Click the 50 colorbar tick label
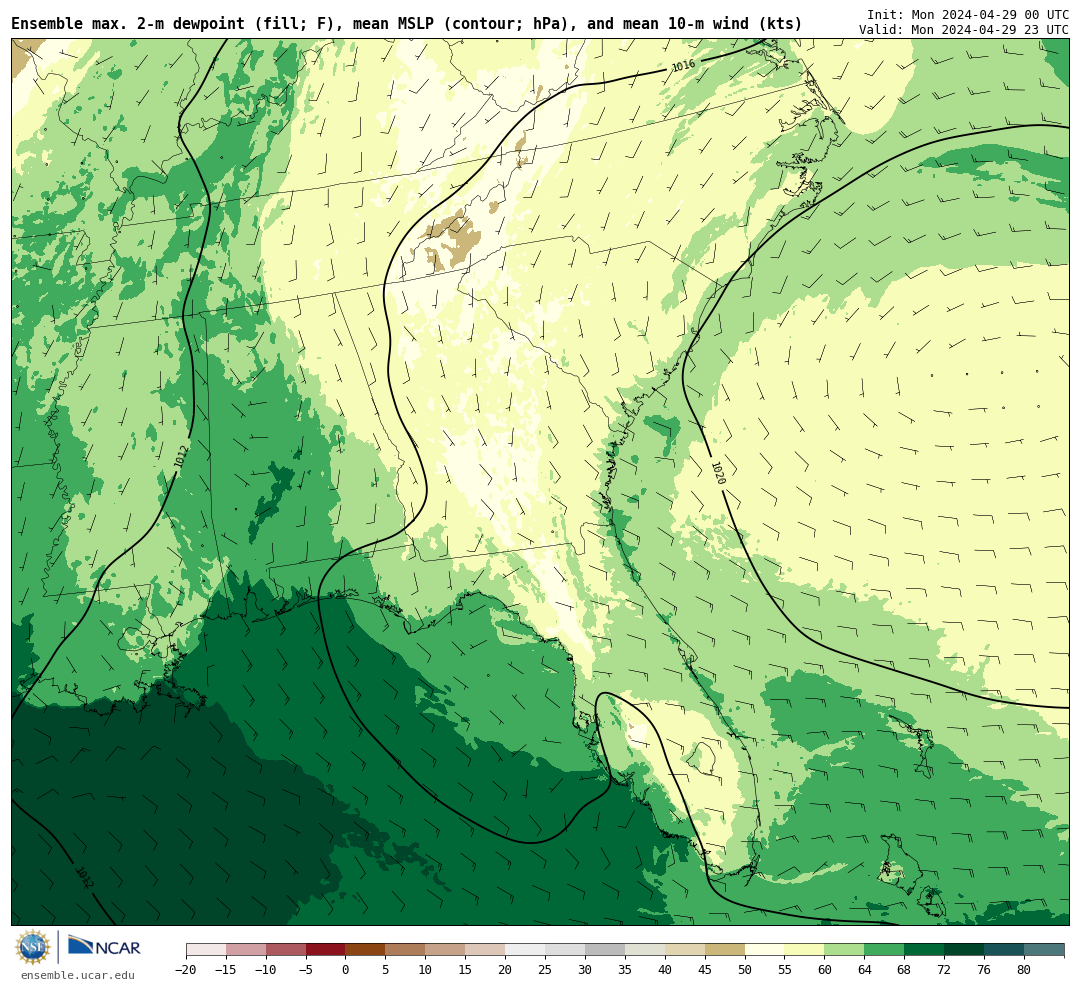The image size is (1080, 988). (x=745, y=969)
